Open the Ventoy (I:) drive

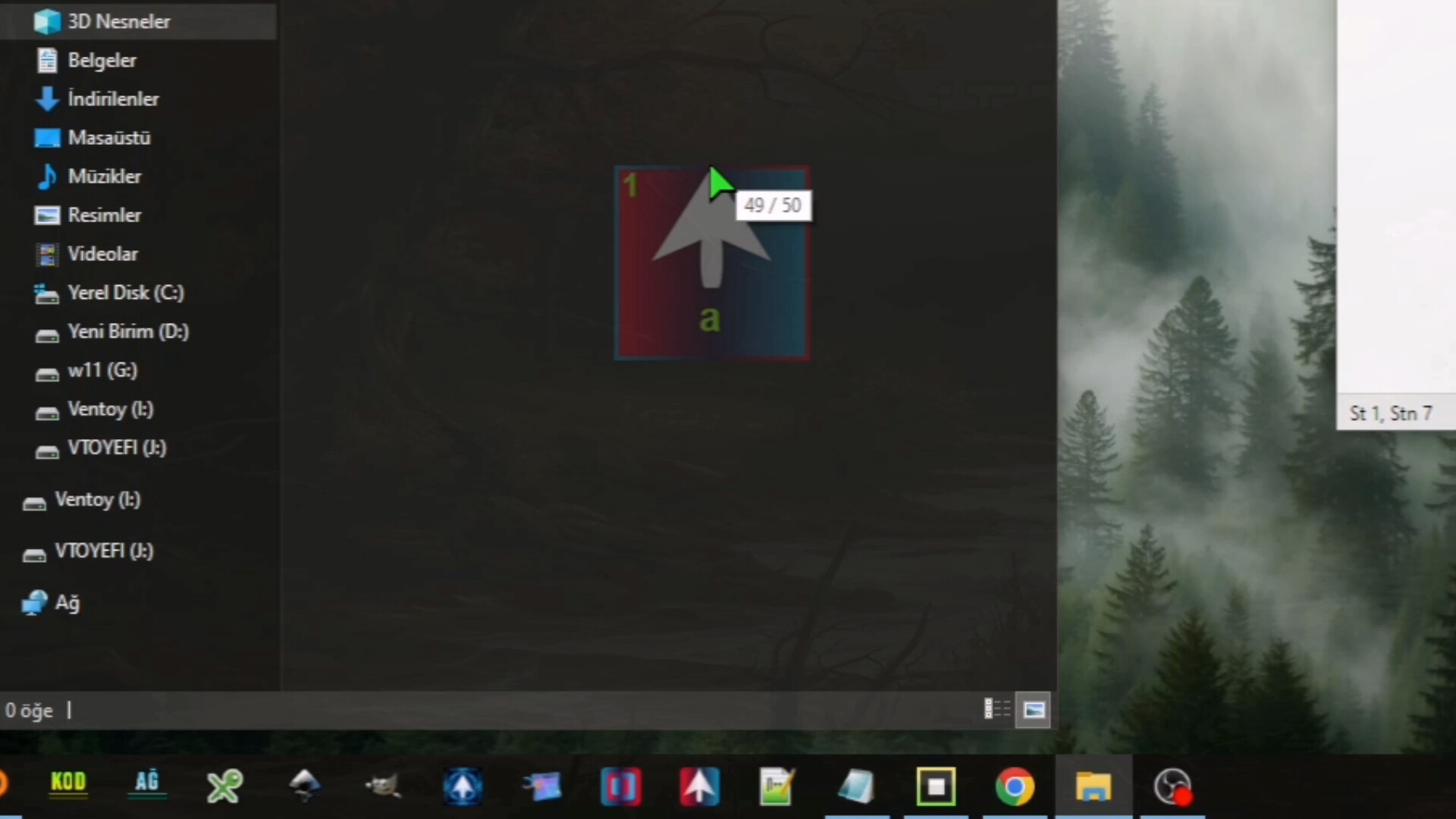pos(110,409)
